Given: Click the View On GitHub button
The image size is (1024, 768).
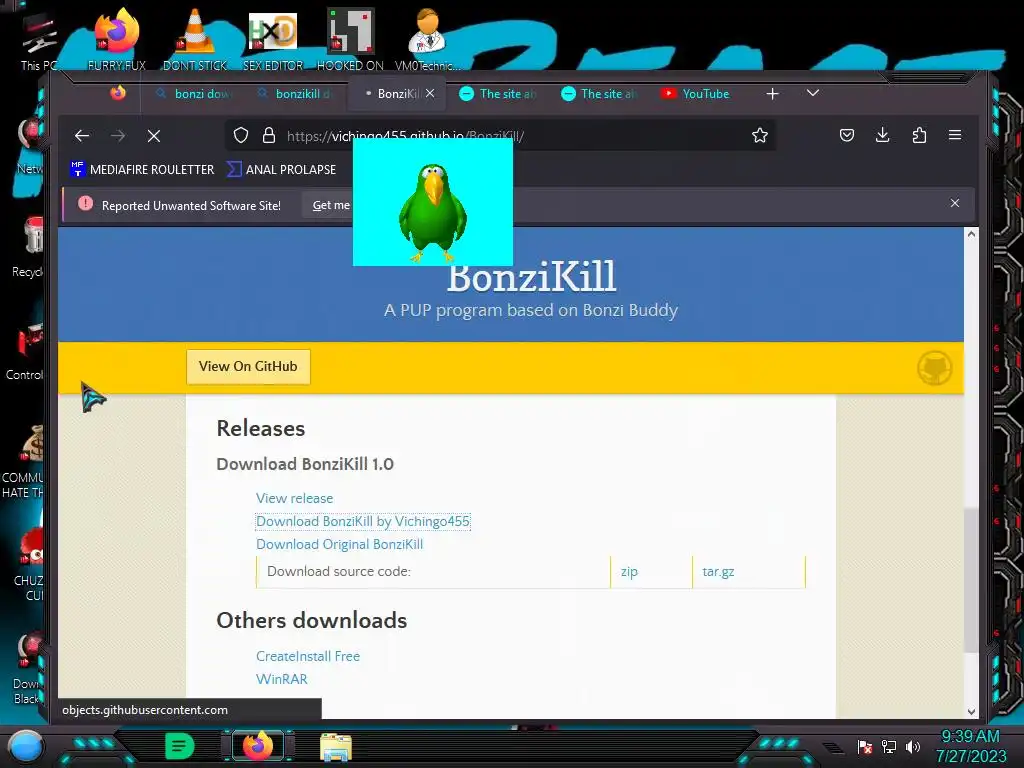Looking at the screenshot, I should pos(248,366).
